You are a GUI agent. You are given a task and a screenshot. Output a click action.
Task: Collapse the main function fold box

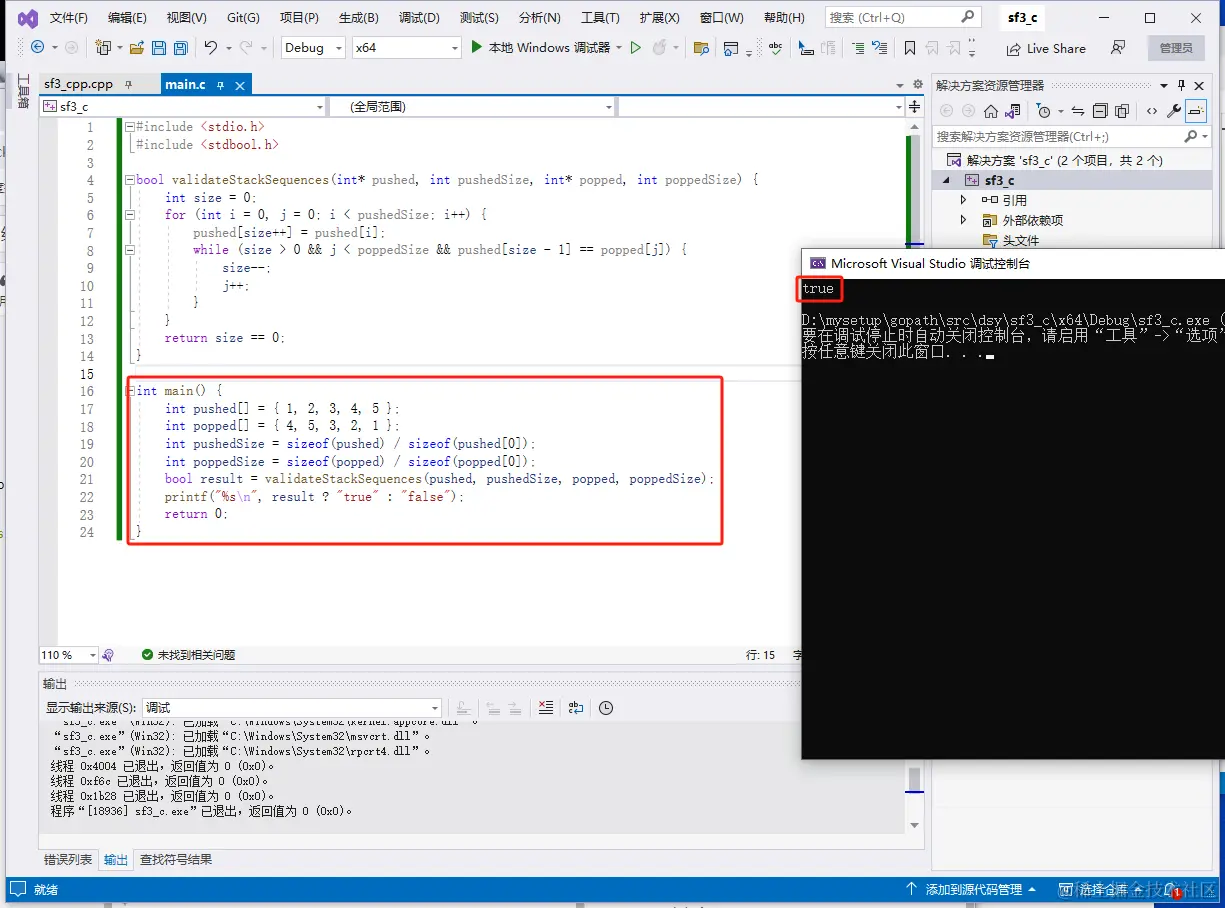tap(130, 391)
